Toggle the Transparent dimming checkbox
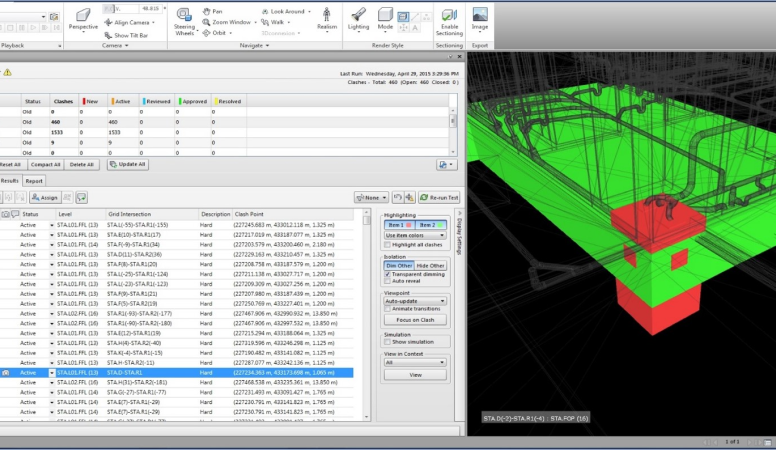This screenshot has width=776, height=450. click(389, 274)
